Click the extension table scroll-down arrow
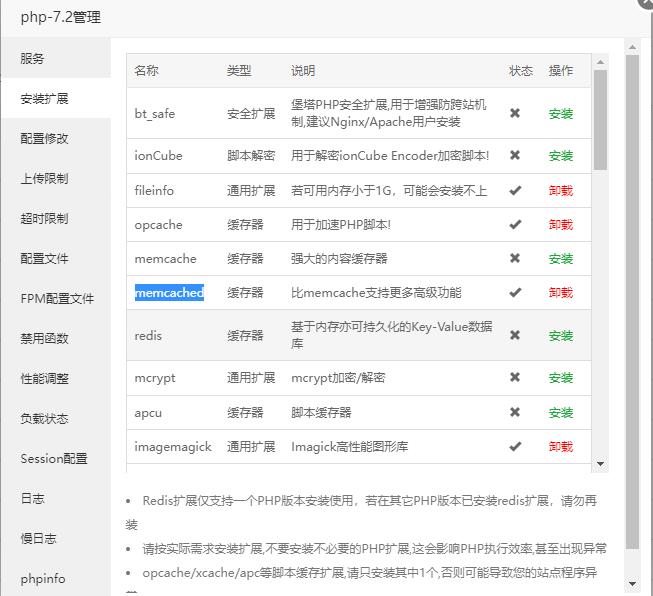Image resolution: width=653 pixels, height=596 pixels. tap(600, 464)
